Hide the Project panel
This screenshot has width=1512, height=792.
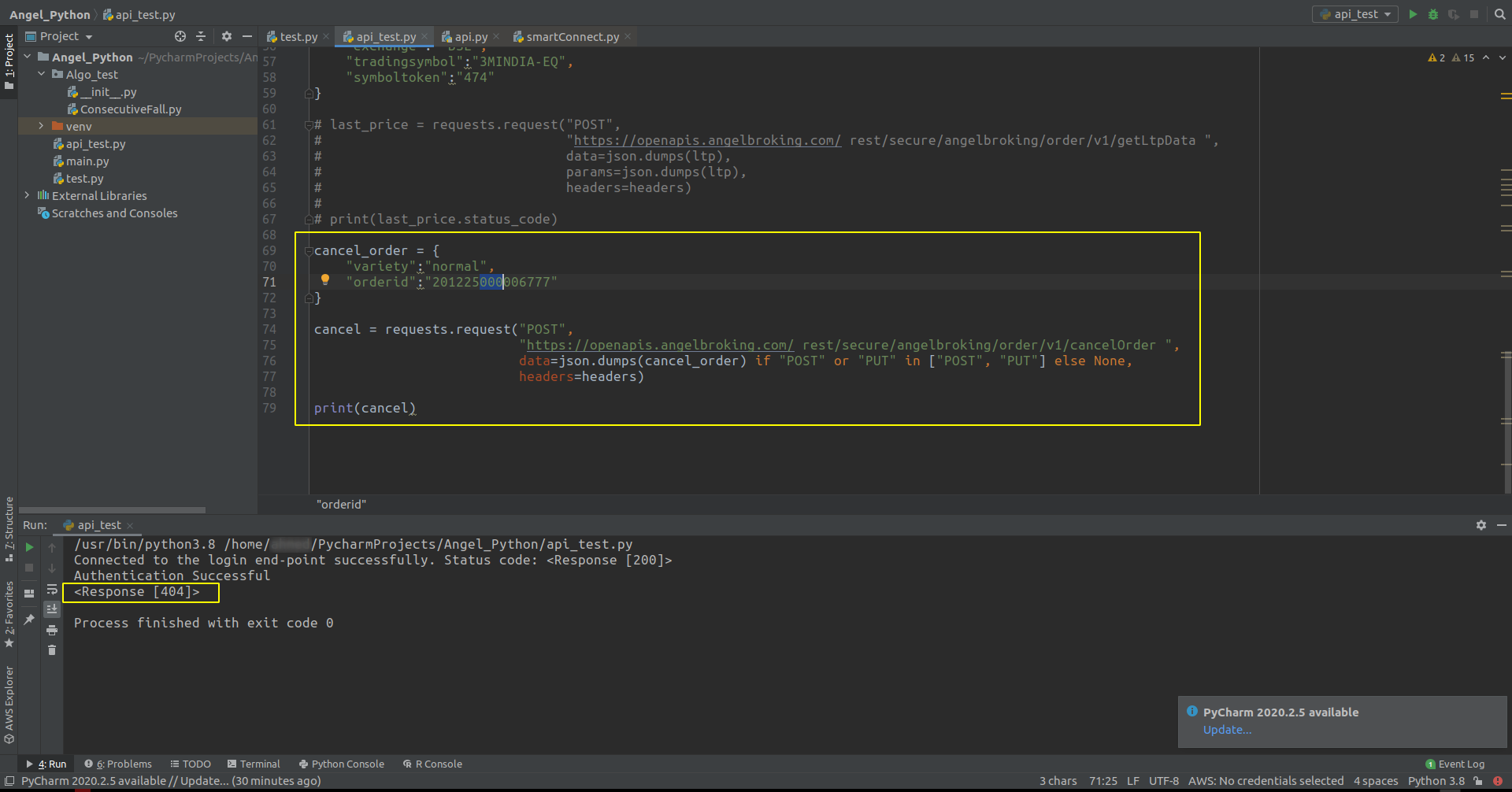point(247,36)
